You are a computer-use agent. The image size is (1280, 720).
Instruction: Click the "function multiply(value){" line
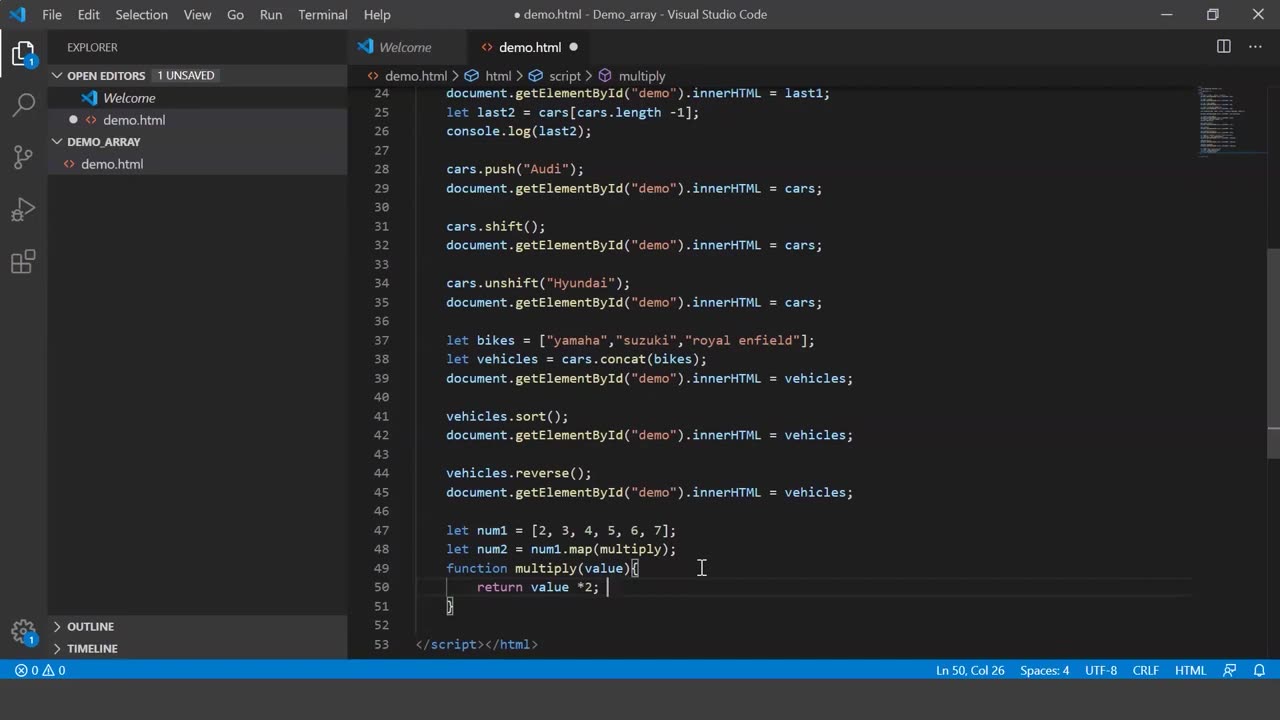click(542, 568)
